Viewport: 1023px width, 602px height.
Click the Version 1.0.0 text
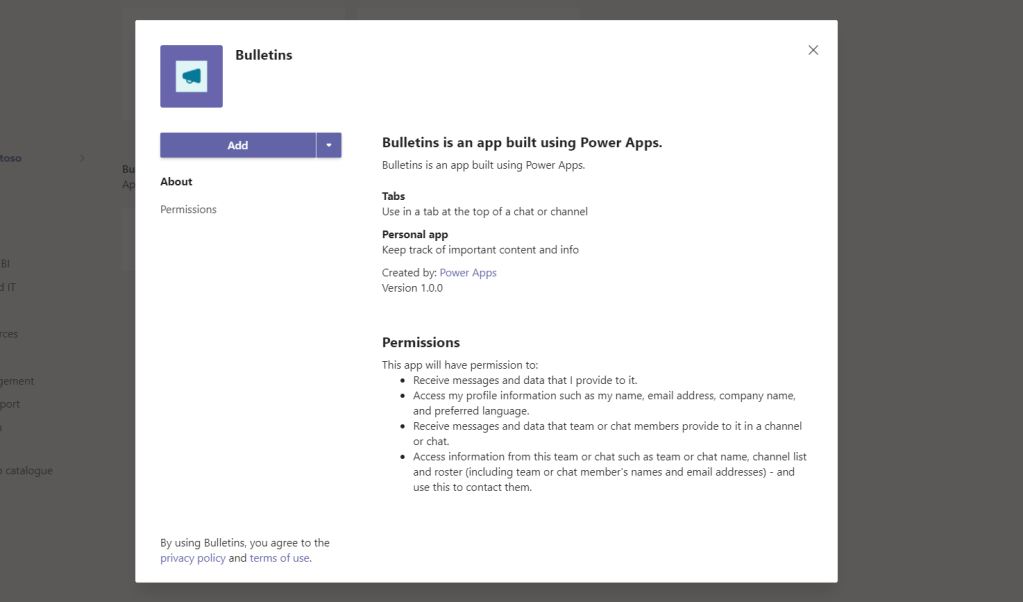[x=412, y=288]
